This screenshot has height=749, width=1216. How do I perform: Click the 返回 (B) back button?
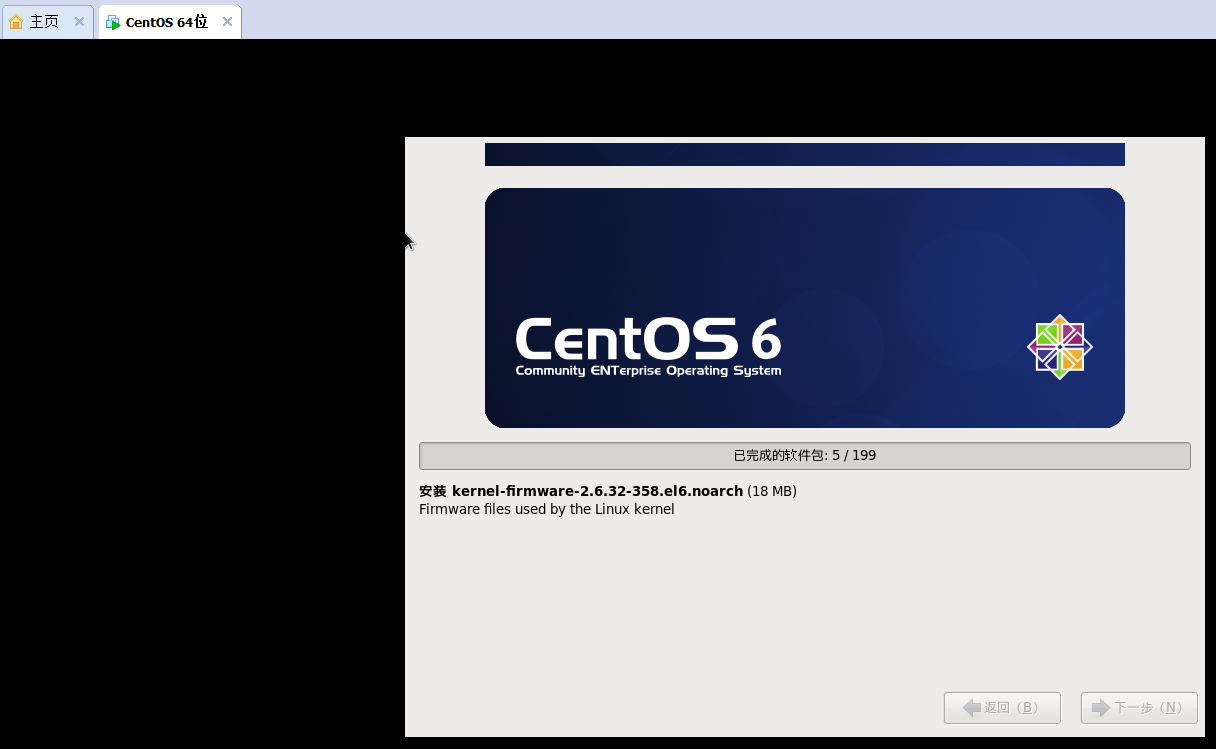[x=1002, y=707]
